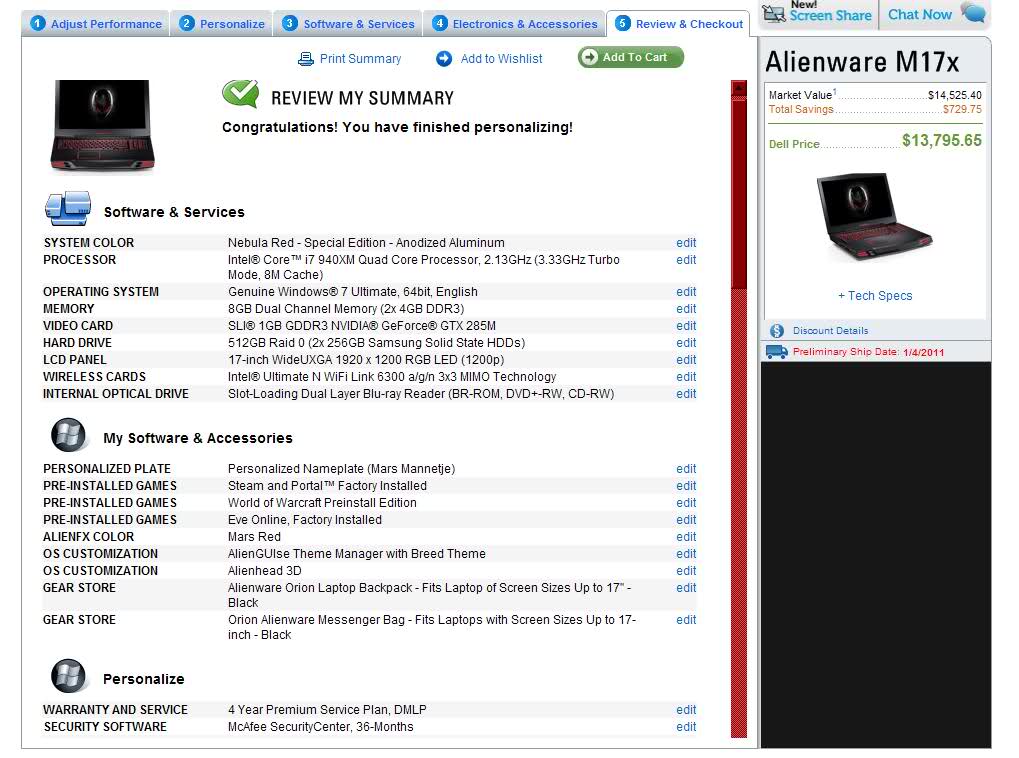The width and height of the screenshot is (1019, 758).
Task: Click the Chat Now speech bubble icon
Action: pyautogui.click(x=972, y=13)
